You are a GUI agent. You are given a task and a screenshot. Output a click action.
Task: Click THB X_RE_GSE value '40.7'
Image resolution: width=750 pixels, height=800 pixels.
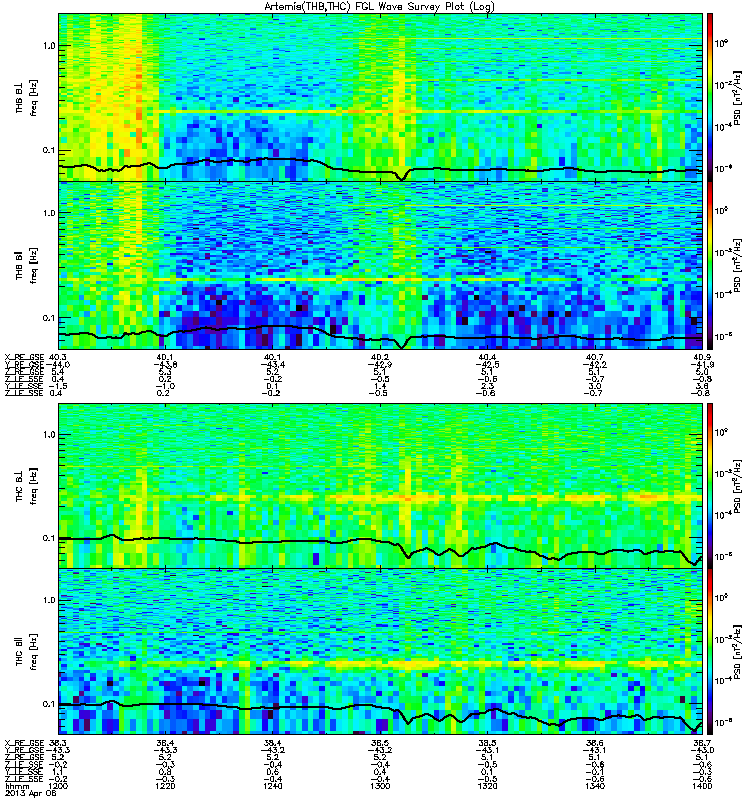coord(594,358)
